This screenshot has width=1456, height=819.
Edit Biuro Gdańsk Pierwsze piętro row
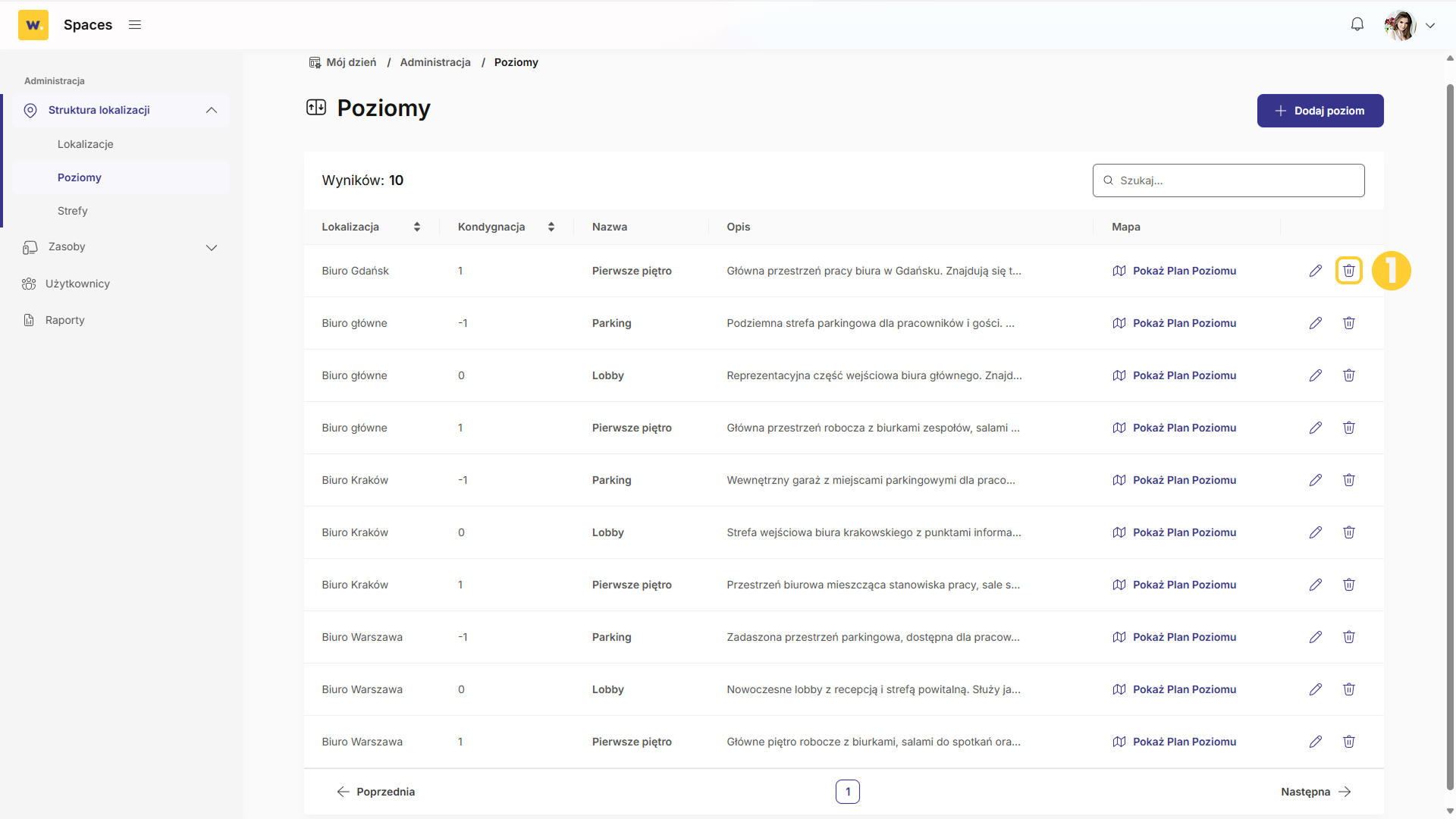(x=1316, y=271)
